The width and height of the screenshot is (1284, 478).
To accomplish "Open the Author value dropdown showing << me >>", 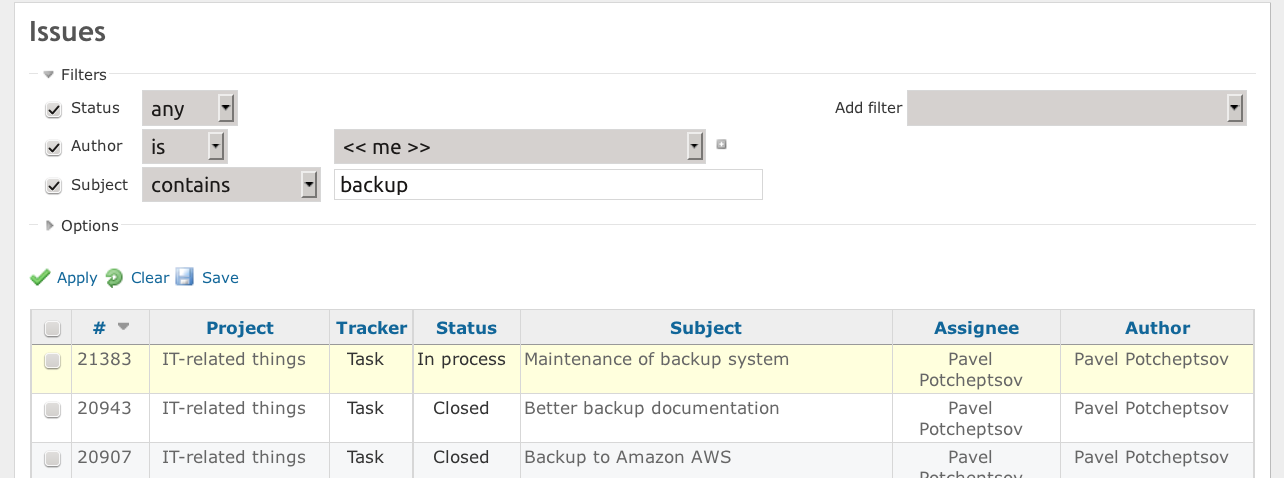I will 519,146.
